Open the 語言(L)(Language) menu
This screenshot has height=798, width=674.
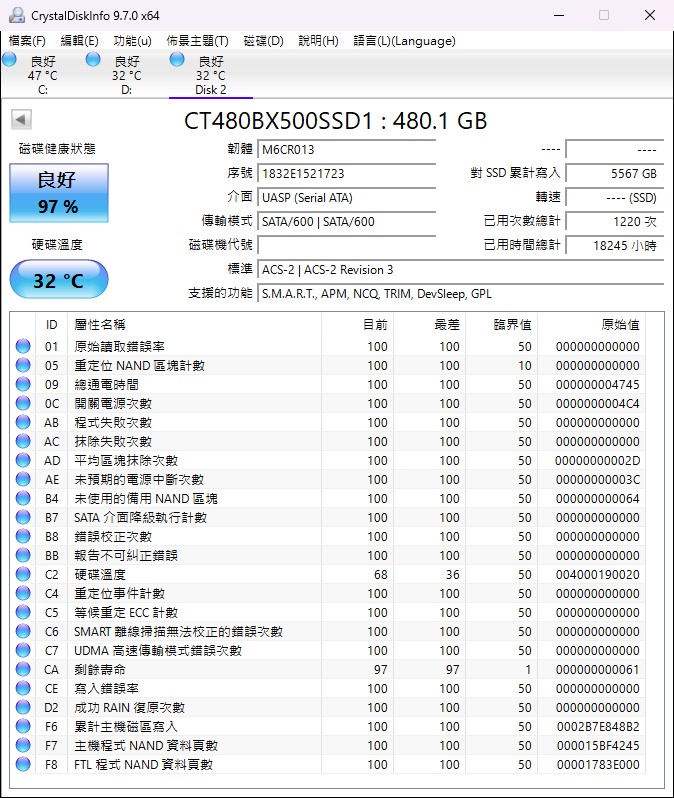[x=404, y=41]
